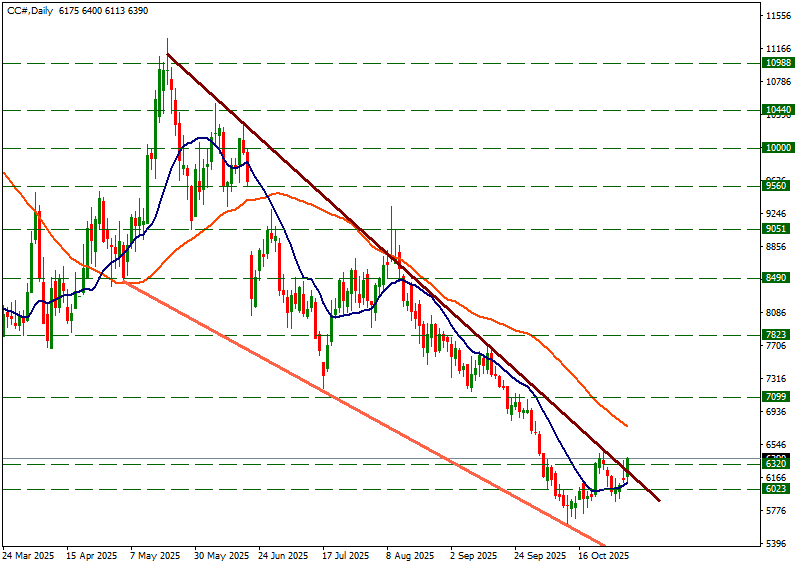This screenshot has height=567, width=800.
Task: Click the 8490 price level tag
Action: tap(776, 278)
